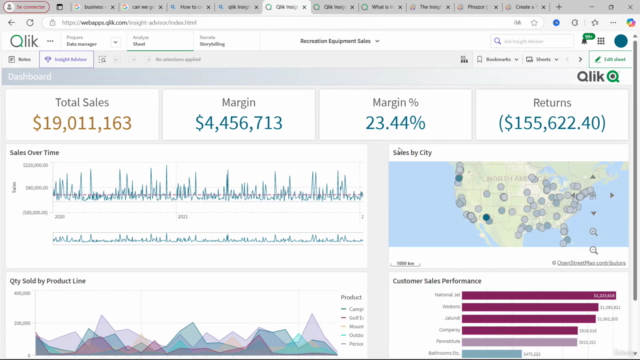Open the Qlik app launcher grid icon
Viewport: 640px width, 360px height.
click(601, 41)
